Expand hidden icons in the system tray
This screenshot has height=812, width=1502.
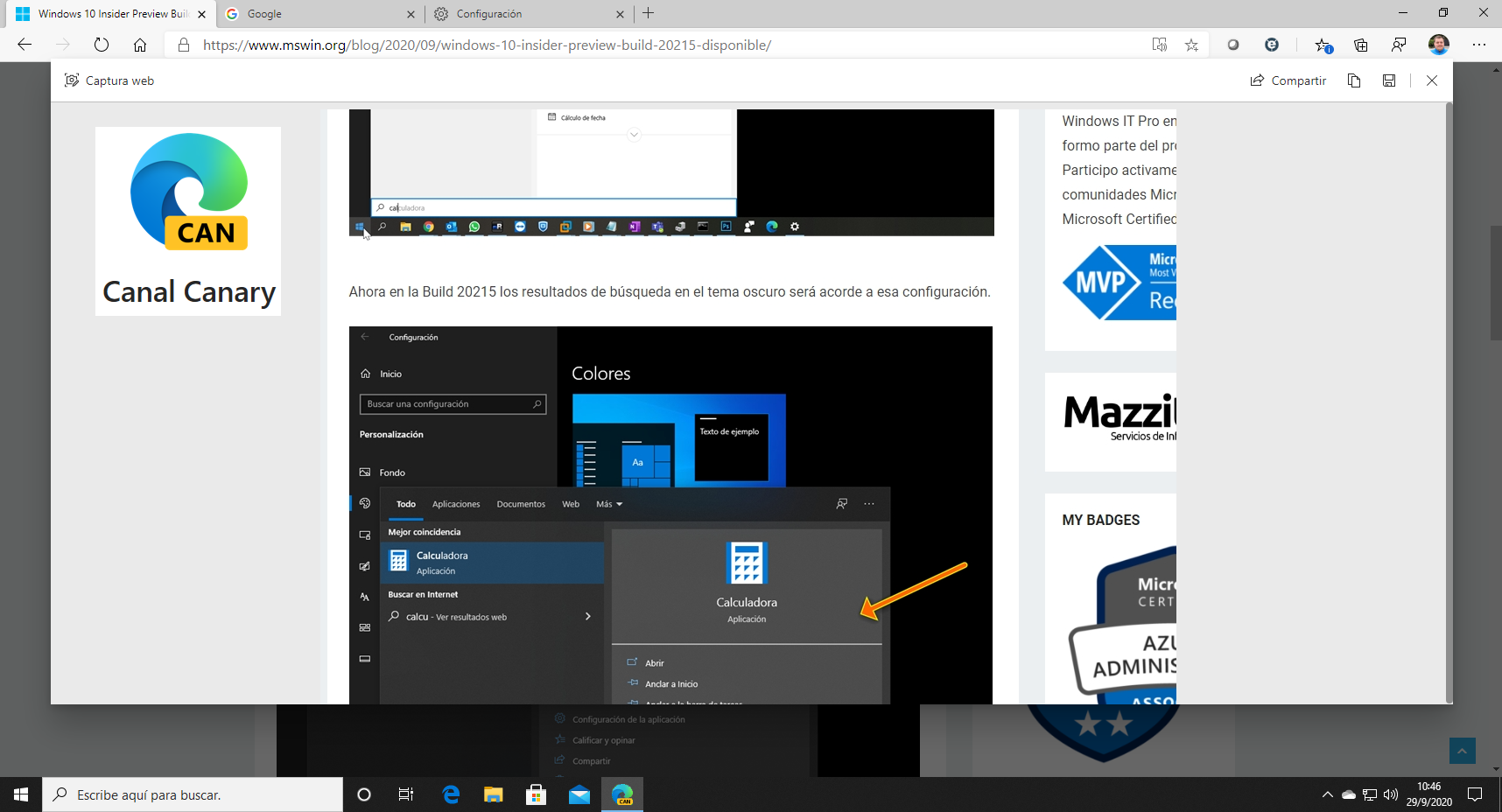(1328, 794)
